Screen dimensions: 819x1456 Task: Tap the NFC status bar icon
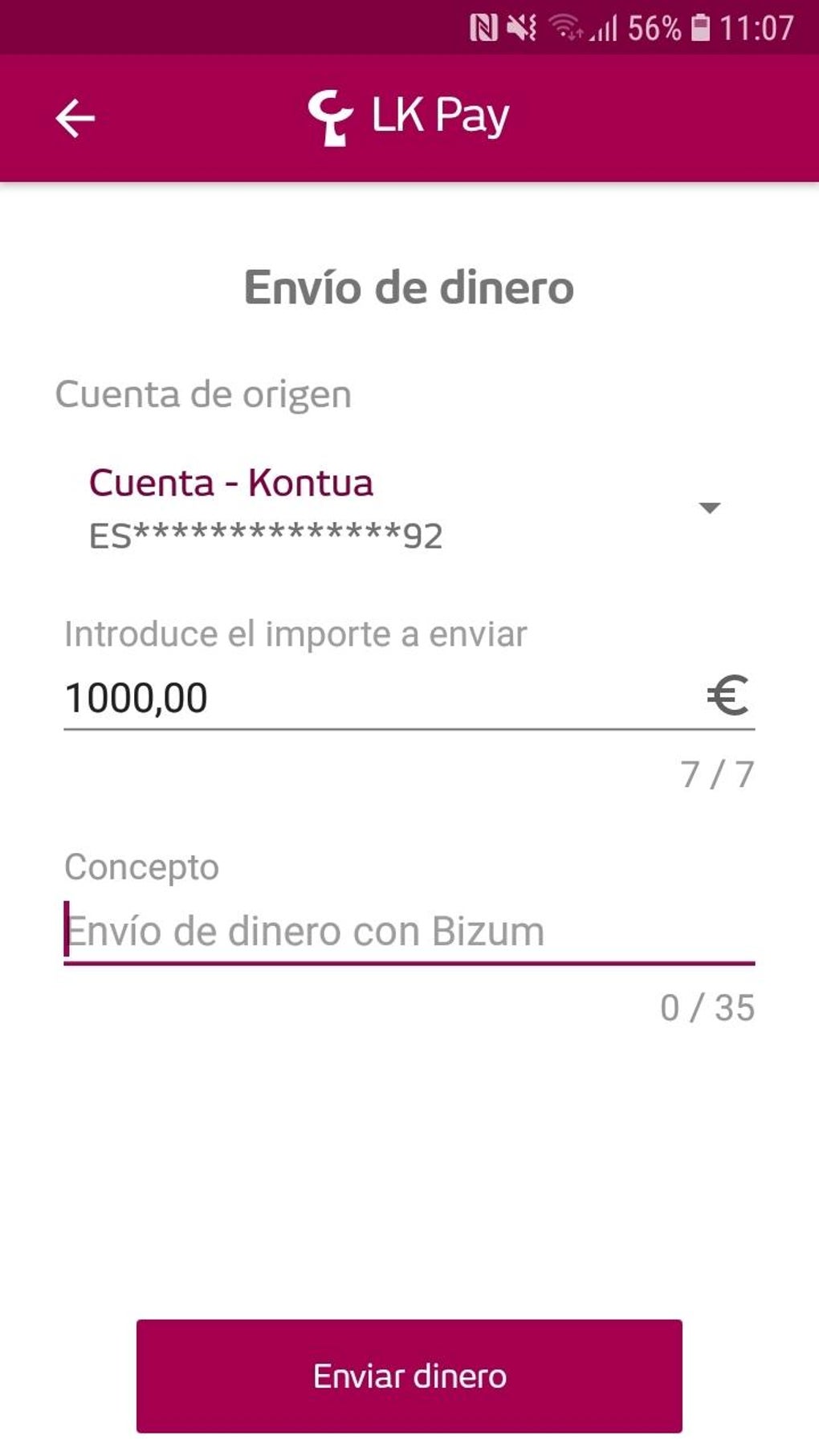click(483, 29)
